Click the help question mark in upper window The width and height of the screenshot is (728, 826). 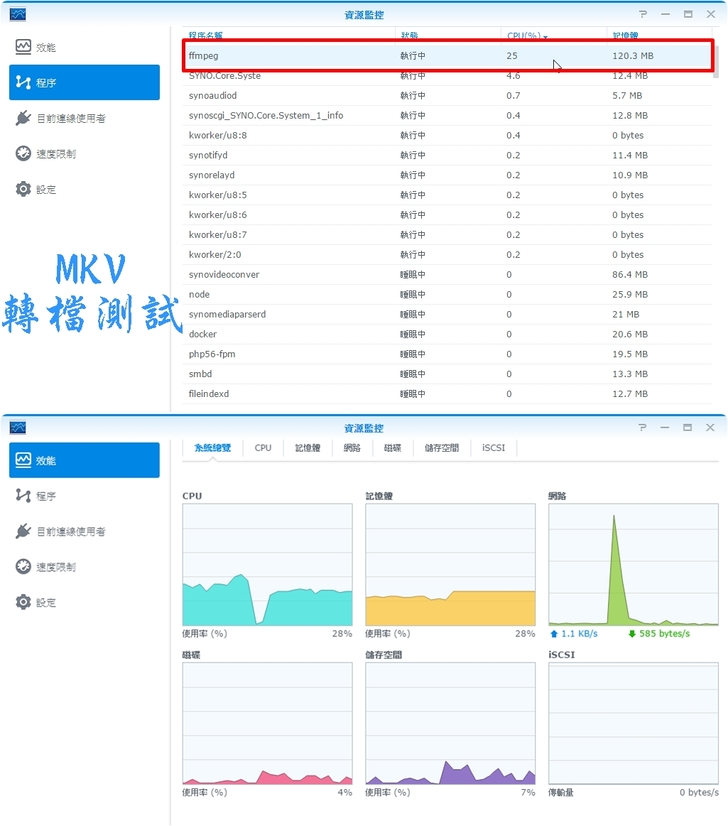[x=642, y=14]
